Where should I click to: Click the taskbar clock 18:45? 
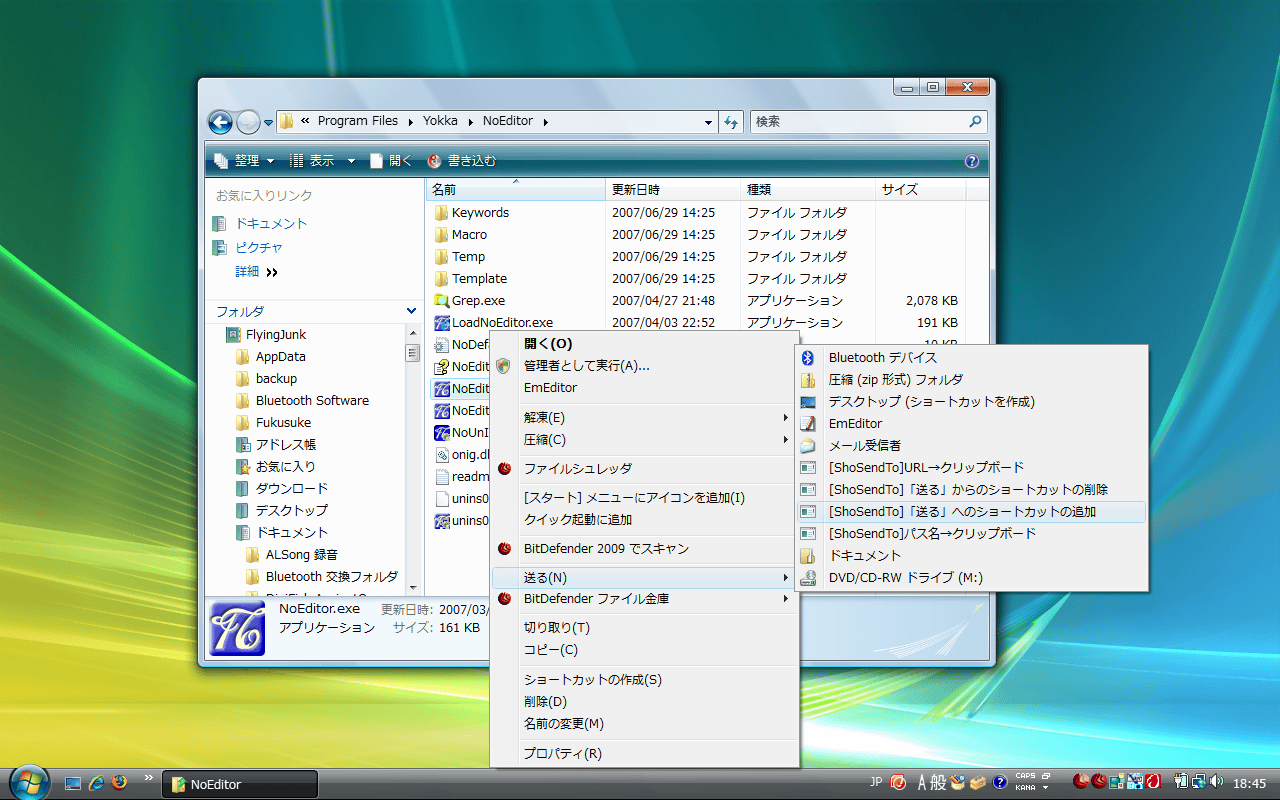point(1250,783)
